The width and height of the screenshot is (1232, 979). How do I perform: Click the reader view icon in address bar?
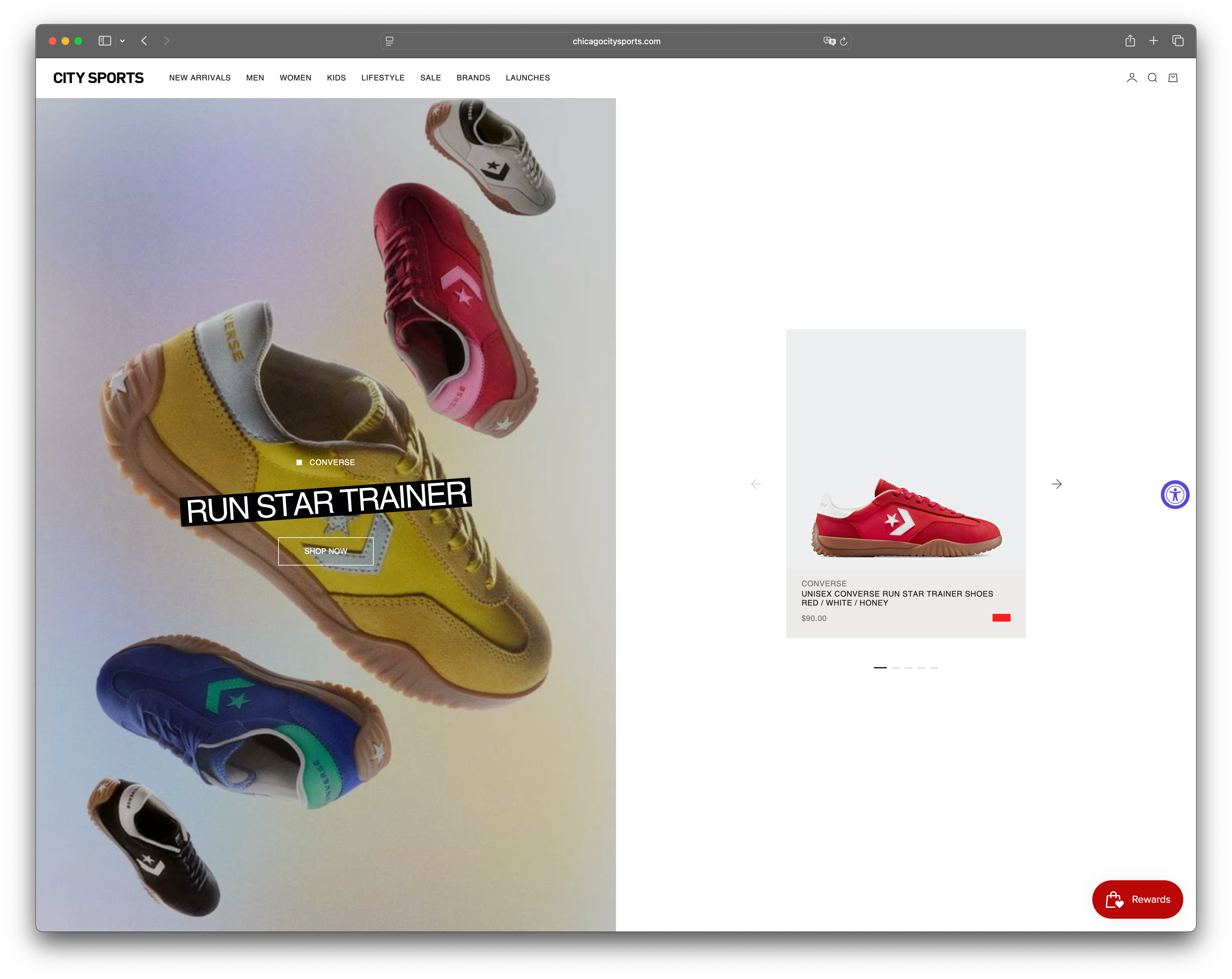[389, 41]
